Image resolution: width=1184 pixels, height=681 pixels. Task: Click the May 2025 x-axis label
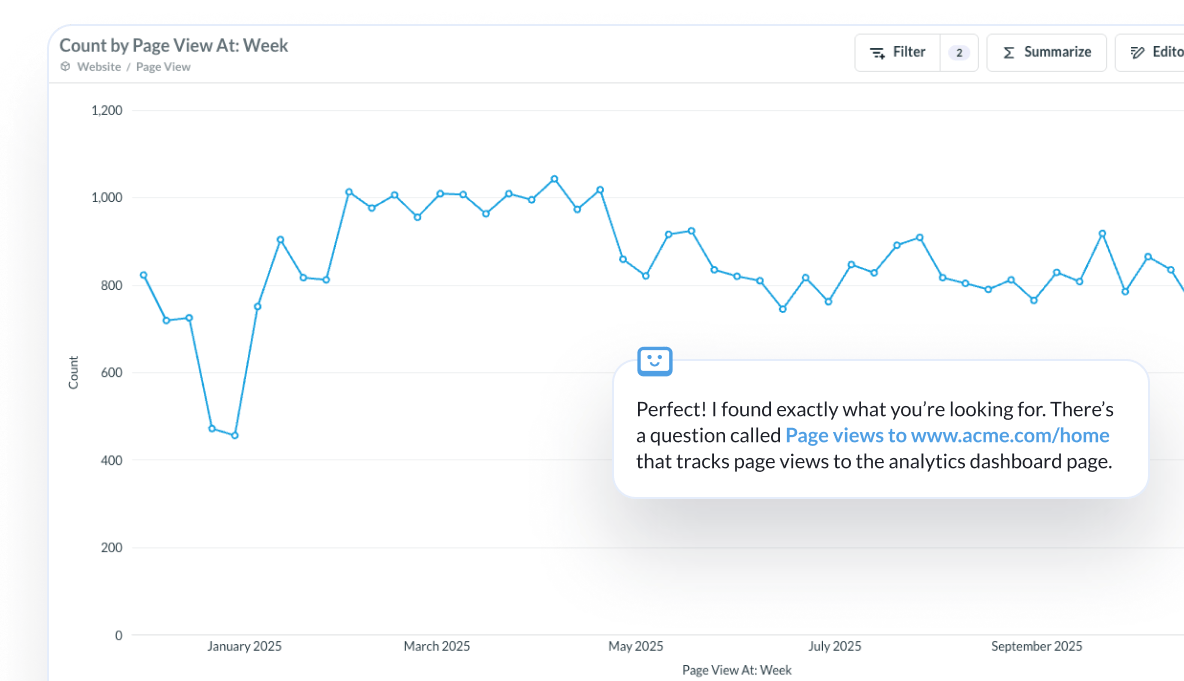pos(636,647)
